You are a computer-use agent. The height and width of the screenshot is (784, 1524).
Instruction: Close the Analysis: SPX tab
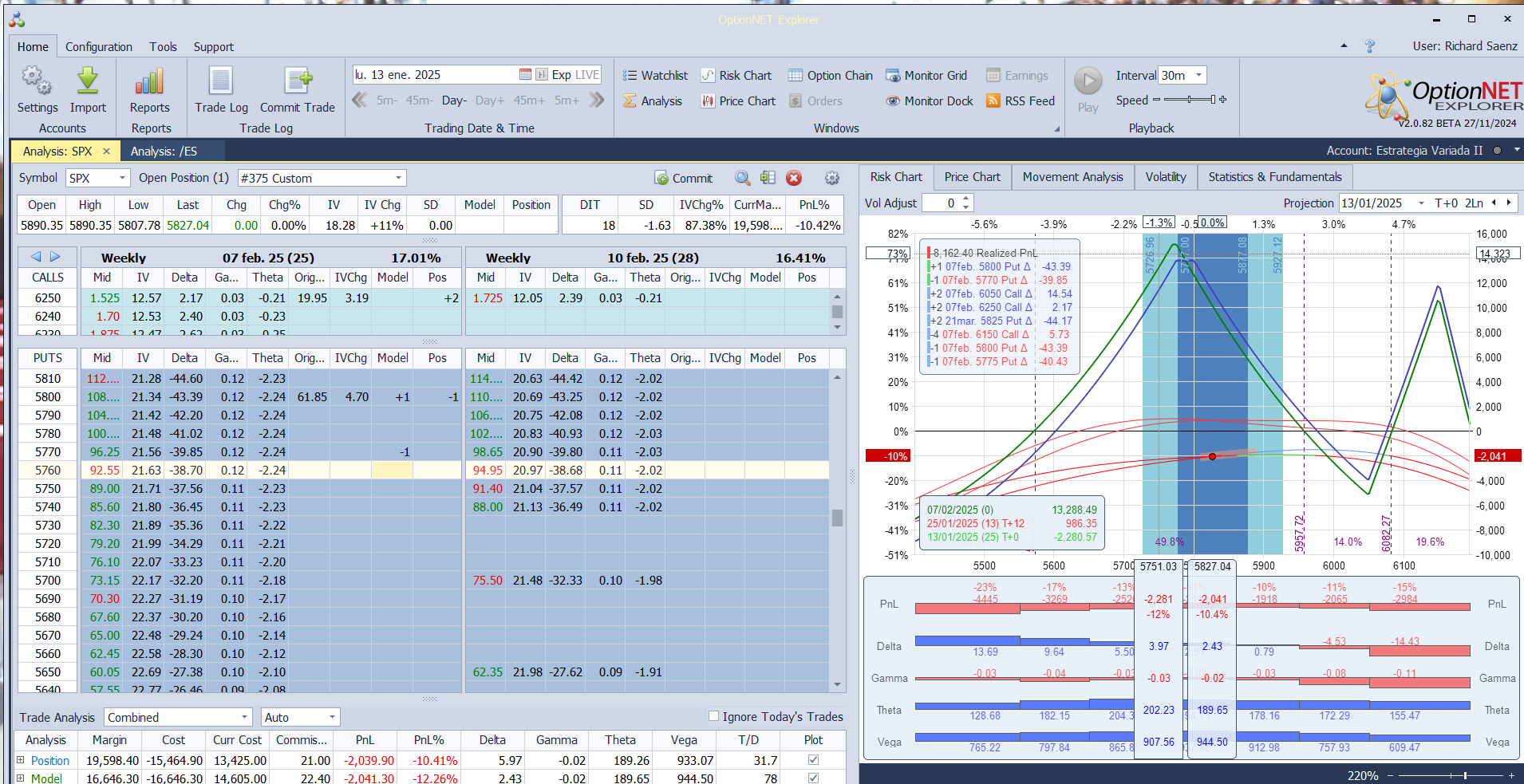pos(106,151)
